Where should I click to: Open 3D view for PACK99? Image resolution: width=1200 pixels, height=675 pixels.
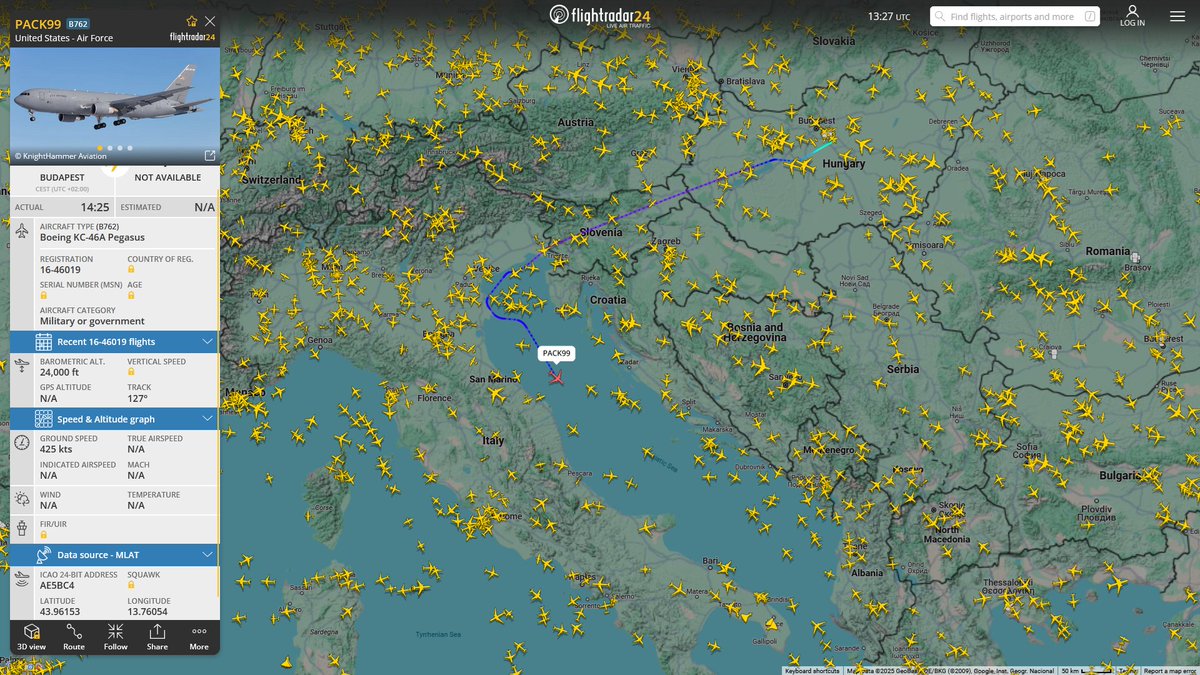coord(31,637)
